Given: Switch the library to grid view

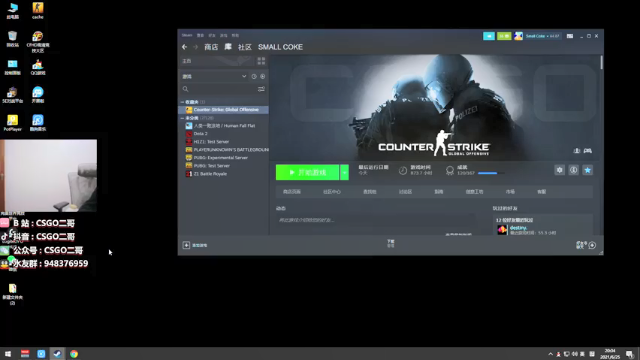Looking at the screenshot, I should [261, 61].
